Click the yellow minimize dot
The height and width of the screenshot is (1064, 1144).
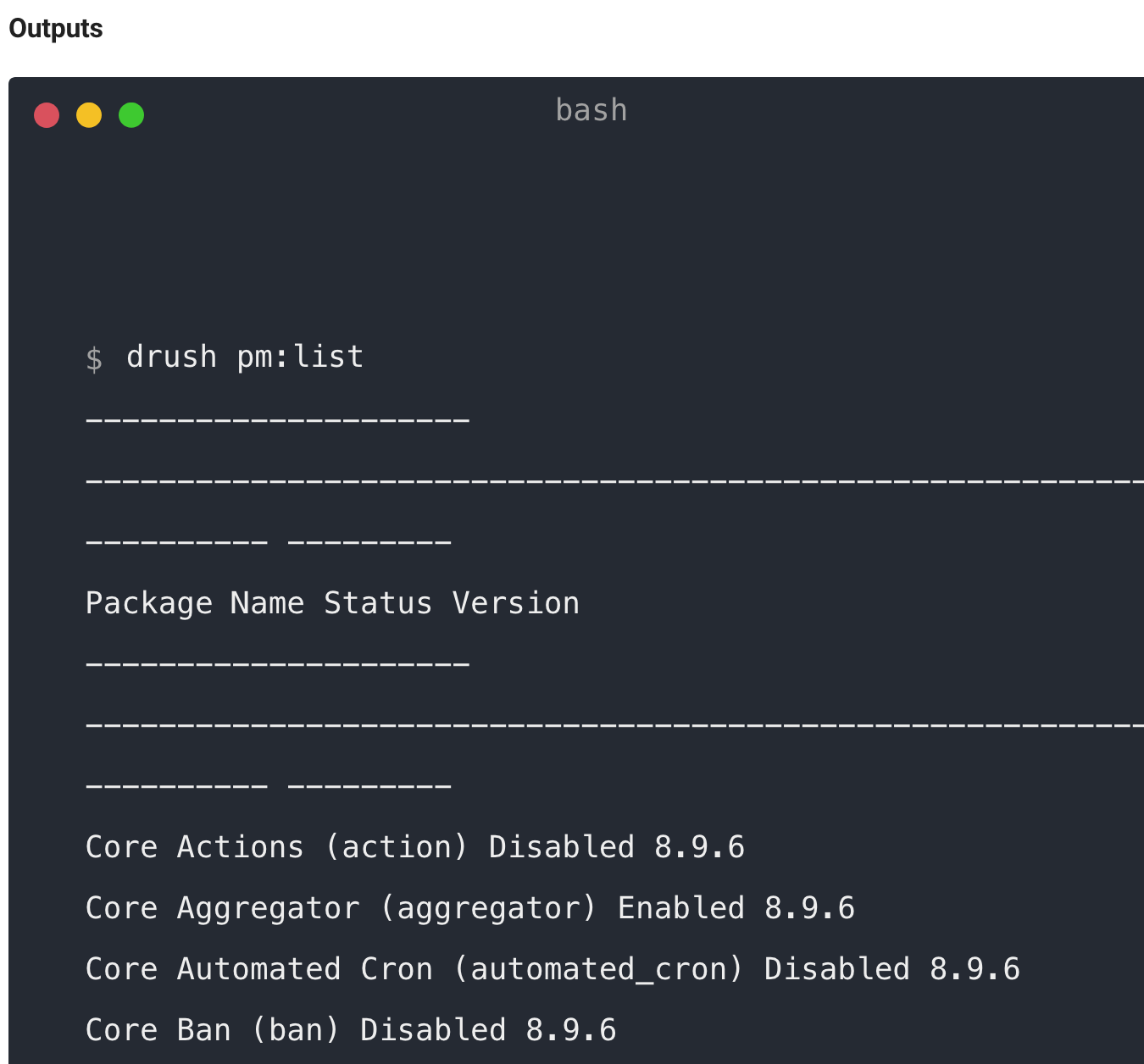click(x=89, y=114)
